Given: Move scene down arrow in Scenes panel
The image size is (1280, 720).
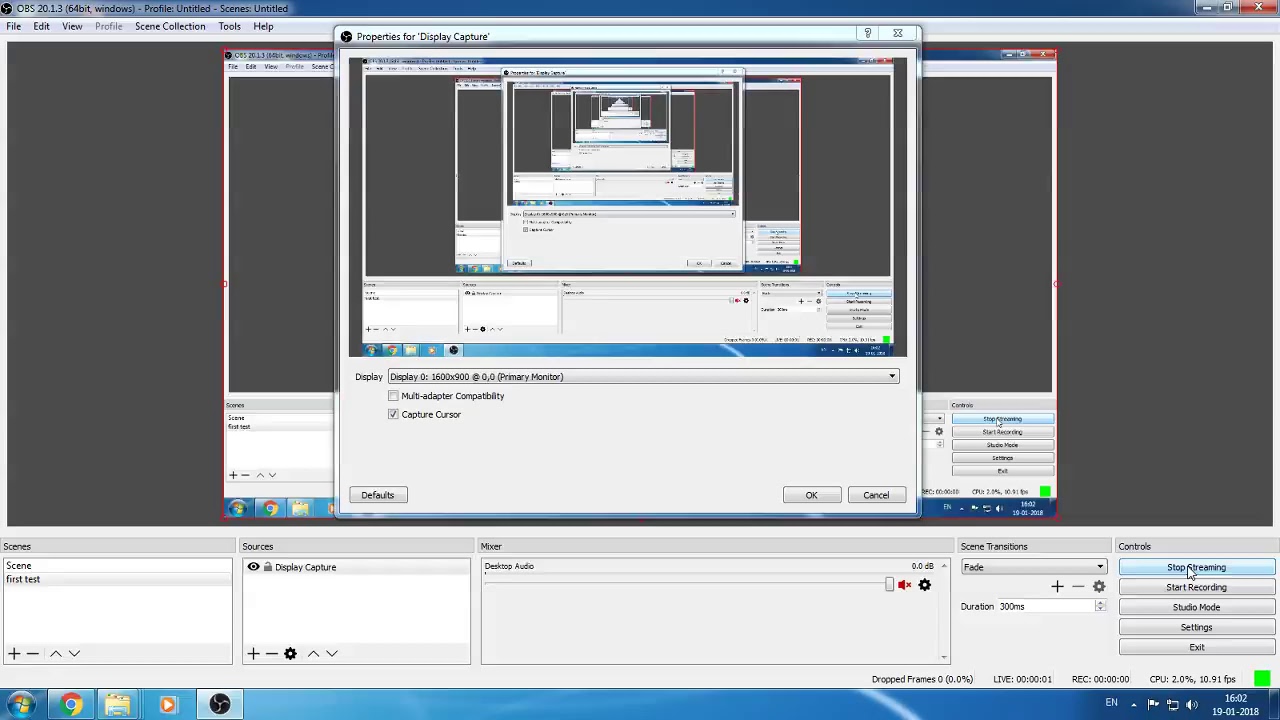Looking at the screenshot, I should pyautogui.click(x=74, y=653).
